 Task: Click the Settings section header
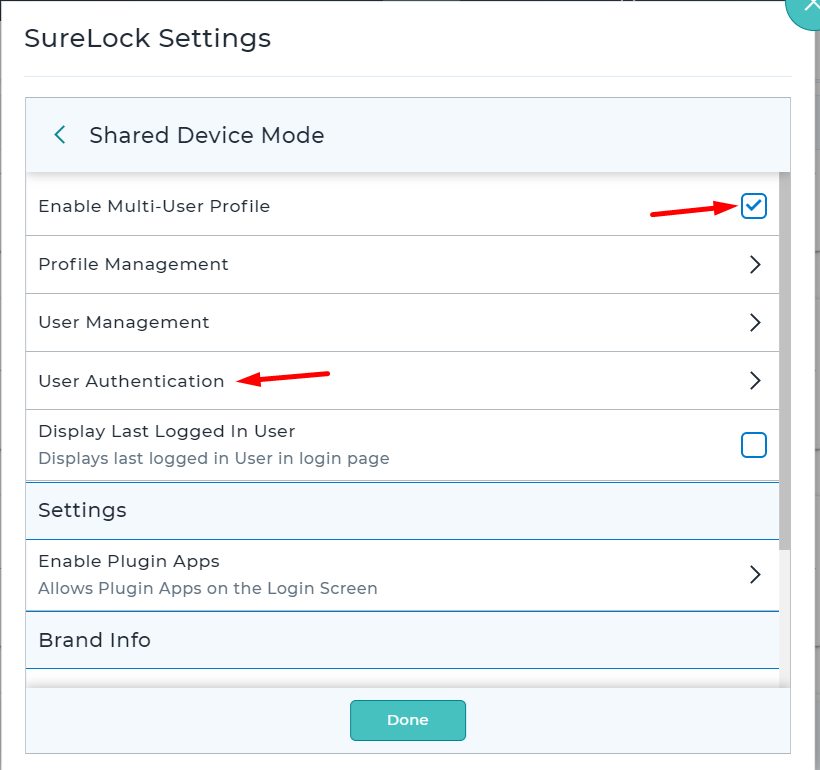(x=402, y=511)
